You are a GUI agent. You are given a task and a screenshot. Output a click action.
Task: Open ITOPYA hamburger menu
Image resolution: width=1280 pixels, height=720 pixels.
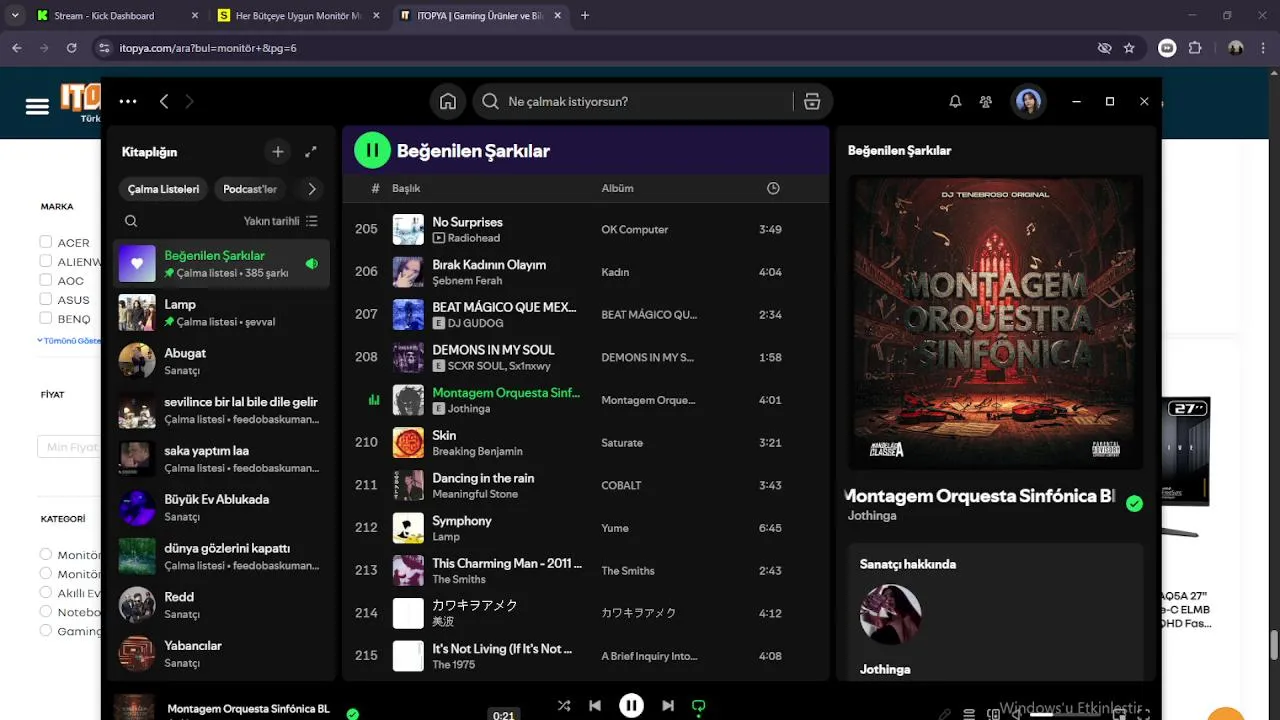click(37, 106)
